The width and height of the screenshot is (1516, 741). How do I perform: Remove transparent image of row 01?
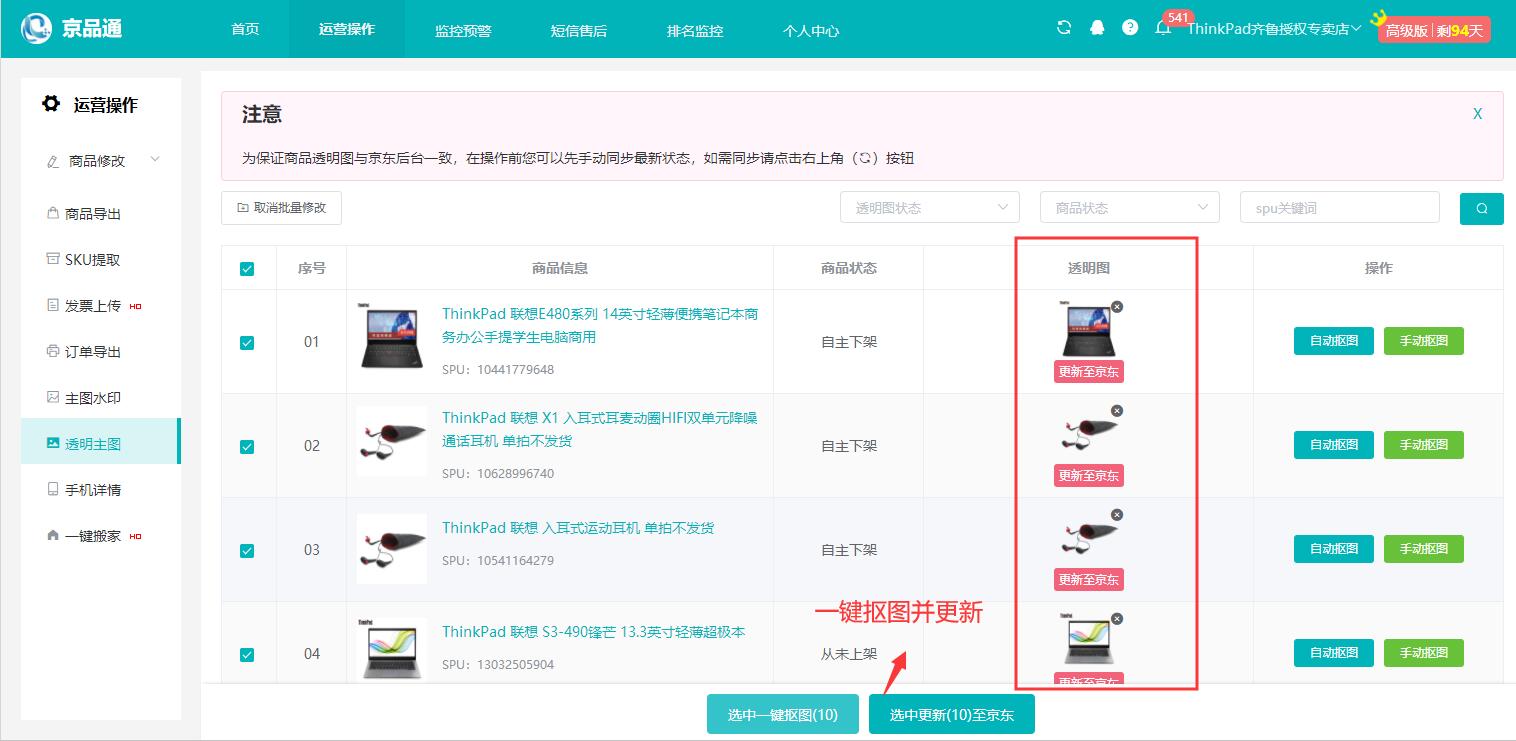coord(1117,307)
